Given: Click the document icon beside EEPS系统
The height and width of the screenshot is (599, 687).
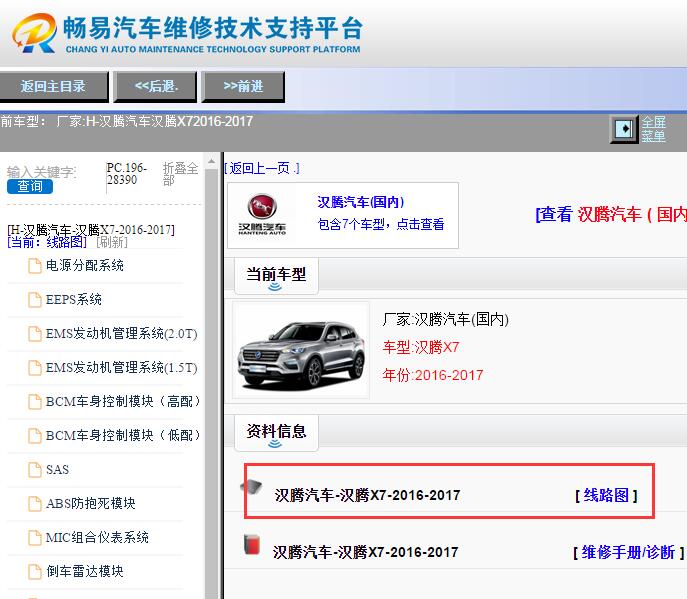Looking at the screenshot, I should point(35,300).
